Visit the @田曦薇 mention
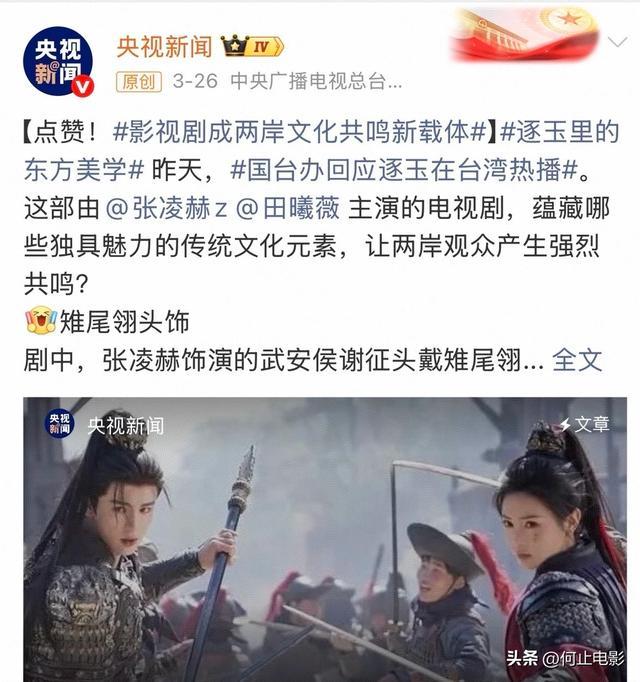Screen dimensions: 640x682 click(288, 208)
